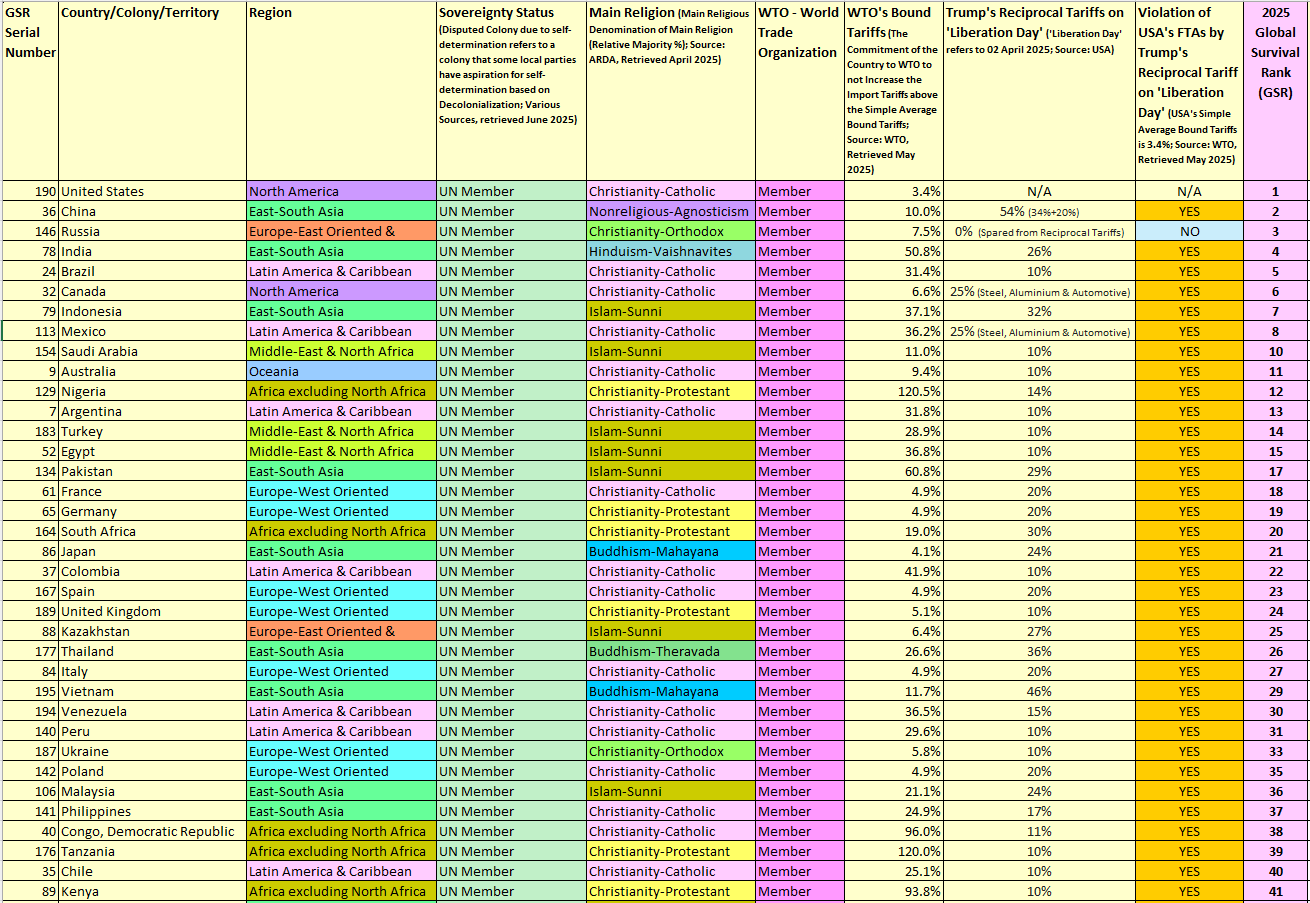Viewport: 1310px width, 903px height.
Task: Select the 'France' country cell
Action: pos(152,491)
